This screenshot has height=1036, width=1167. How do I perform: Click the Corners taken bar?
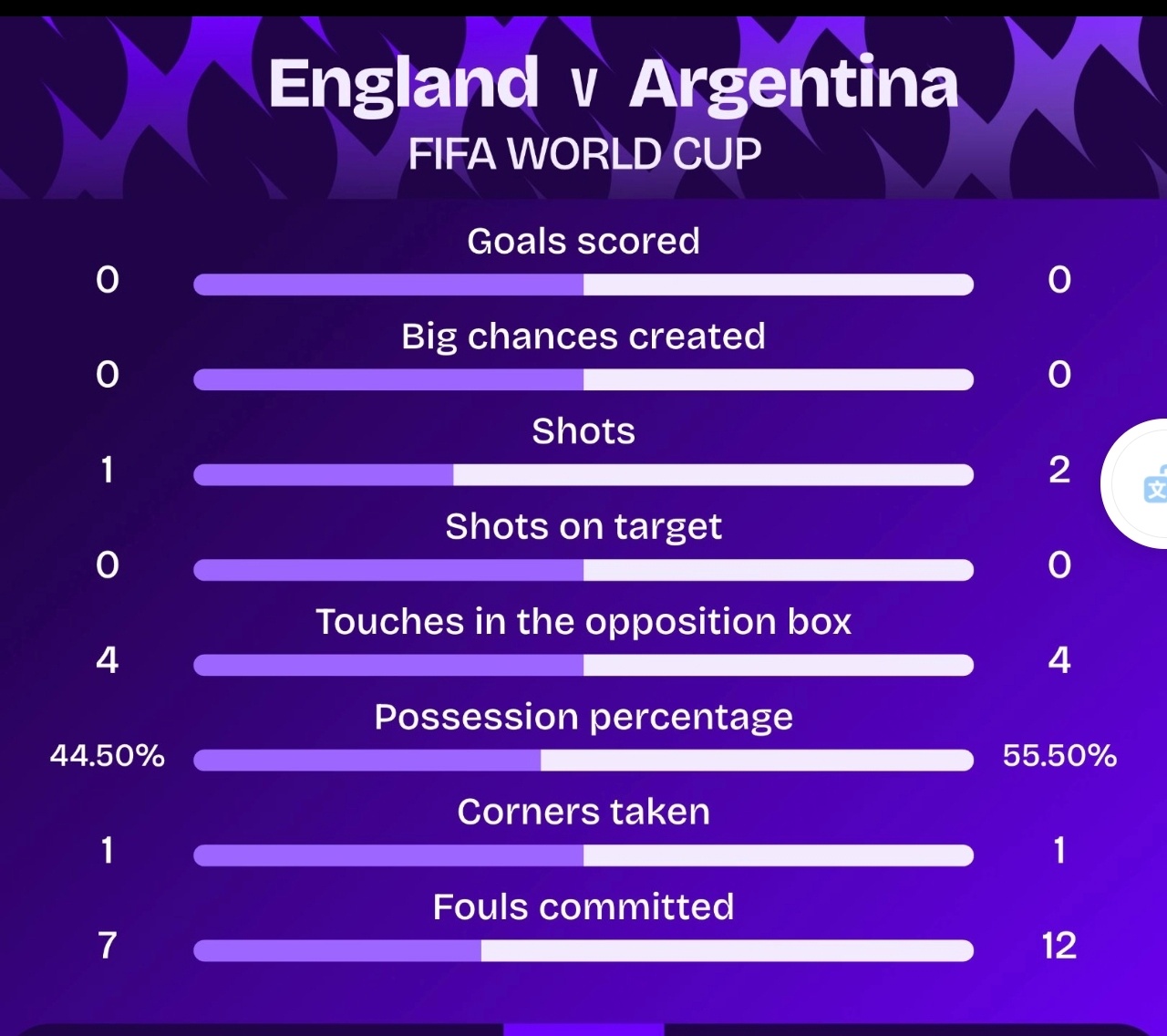tap(583, 855)
